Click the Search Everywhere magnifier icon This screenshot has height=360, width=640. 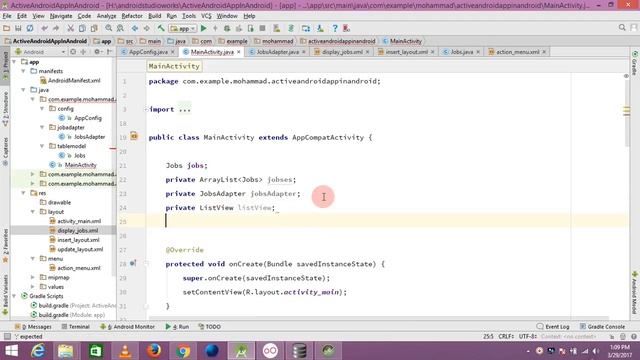[622, 27]
